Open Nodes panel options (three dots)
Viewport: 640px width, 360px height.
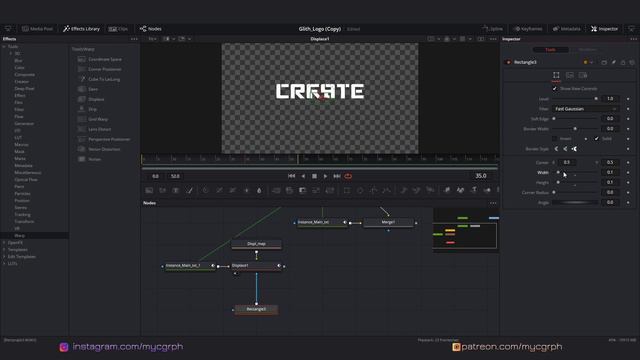[x=493, y=203]
